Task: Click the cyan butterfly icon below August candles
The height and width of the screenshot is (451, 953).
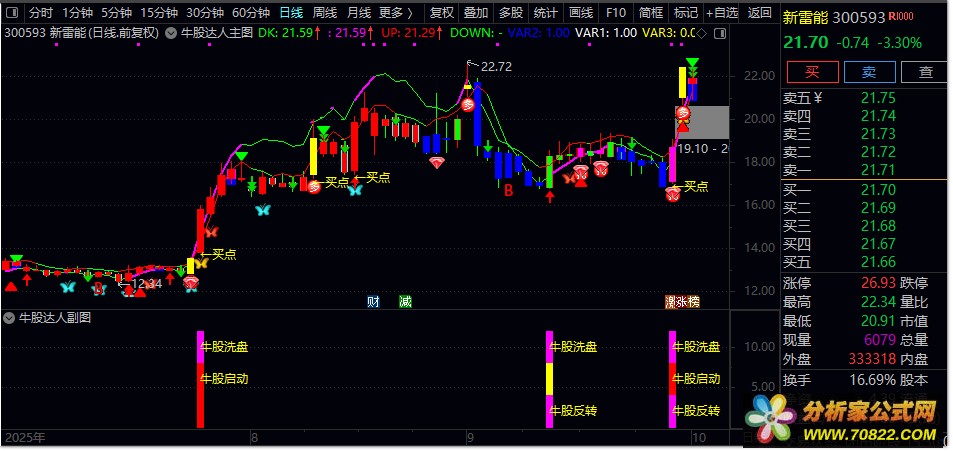Action: coord(263,210)
